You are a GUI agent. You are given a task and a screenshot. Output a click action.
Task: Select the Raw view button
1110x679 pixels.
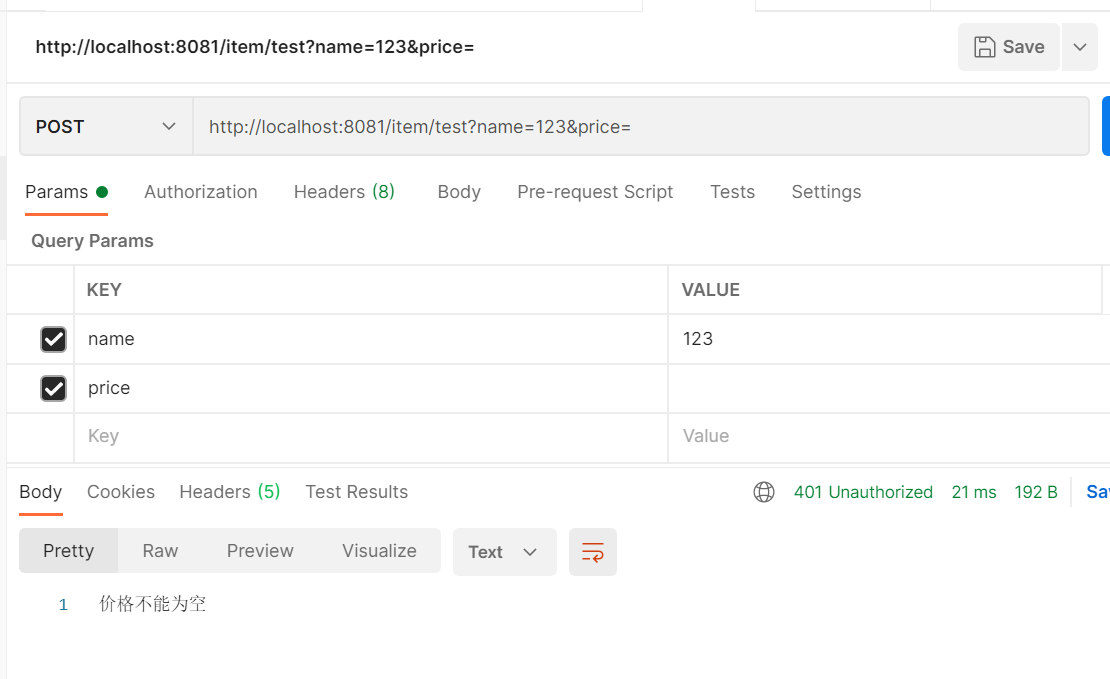160,551
